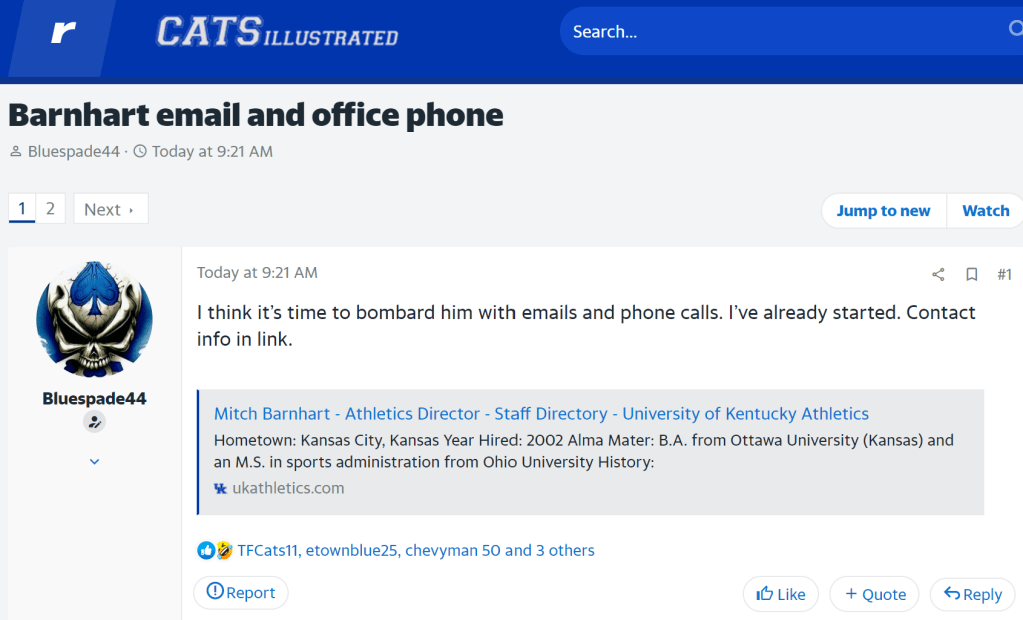1023x620 pixels.
Task: Open the Cats Illustrated home logo
Action: (277, 33)
